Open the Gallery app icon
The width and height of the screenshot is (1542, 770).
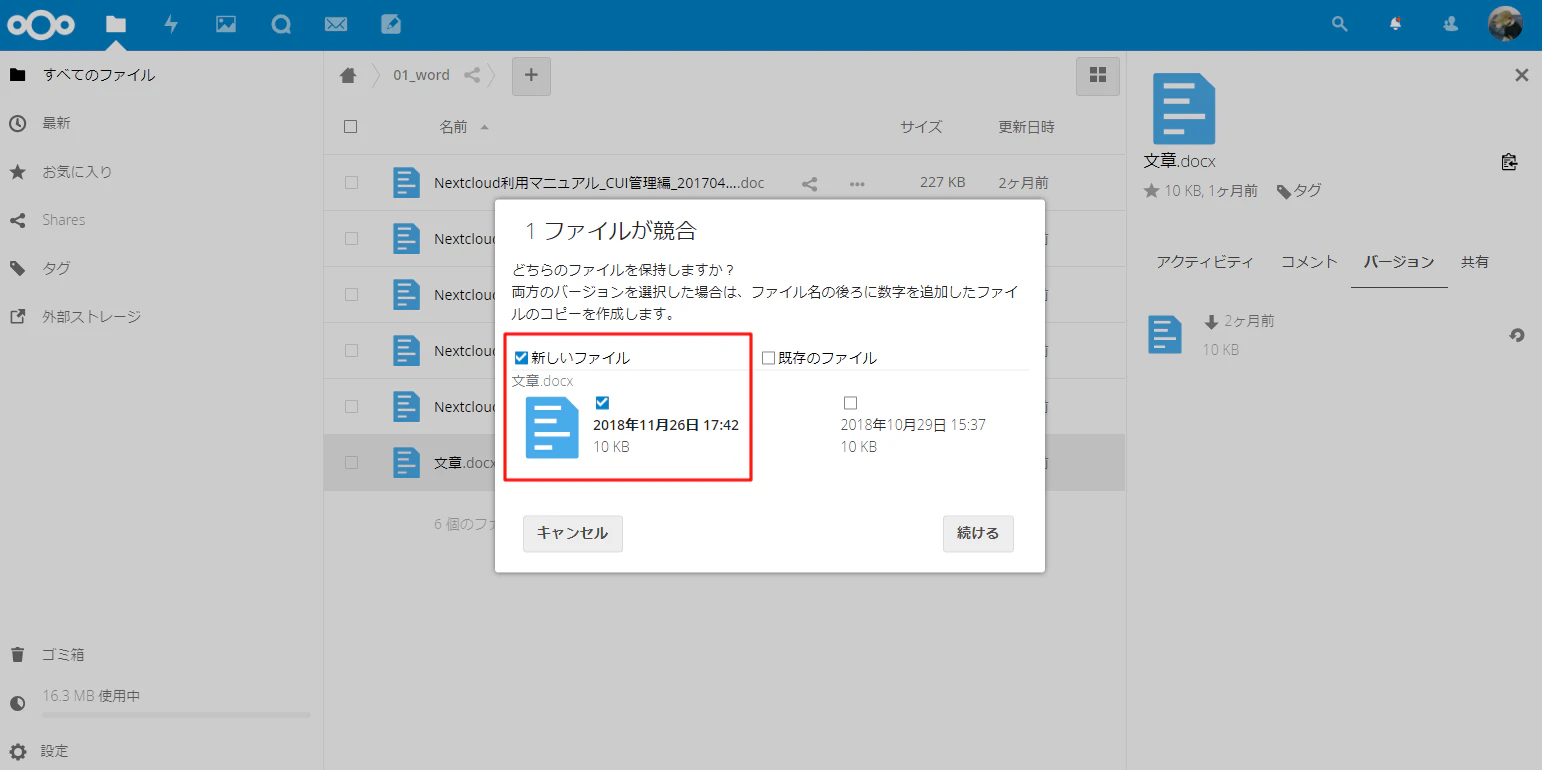click(226, 24)
